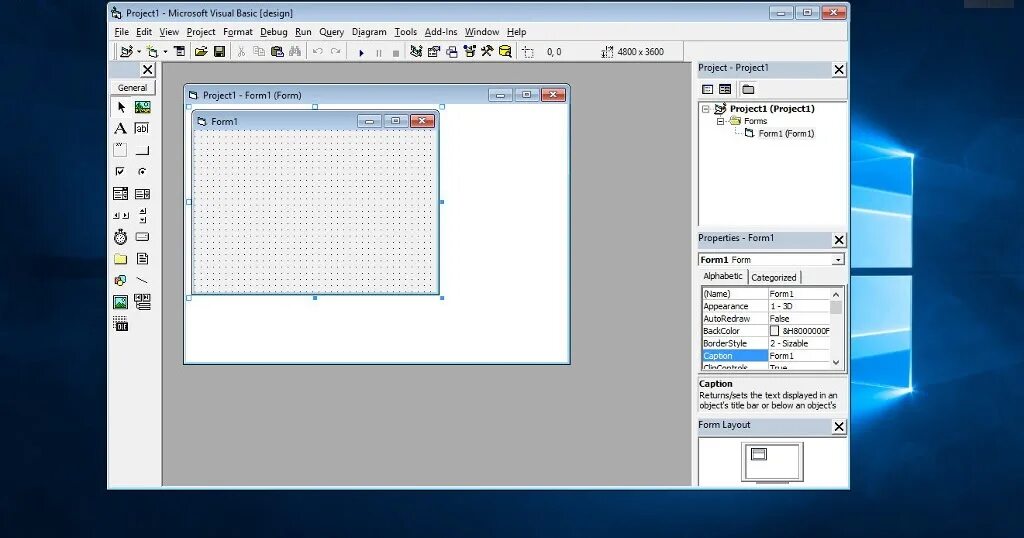Collapse the Project1 (Project1) tree node
The image size is (1024, 538).
coord(705,109)
